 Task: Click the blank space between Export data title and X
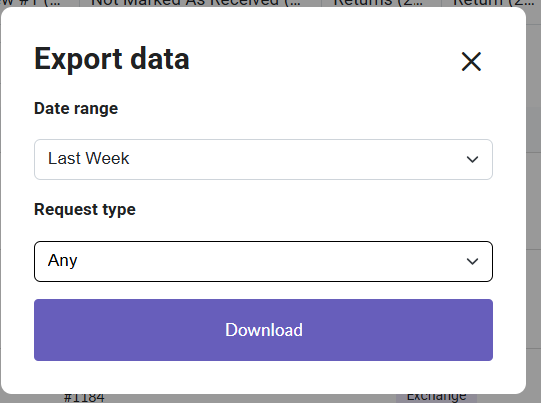(x=324, y=60)
